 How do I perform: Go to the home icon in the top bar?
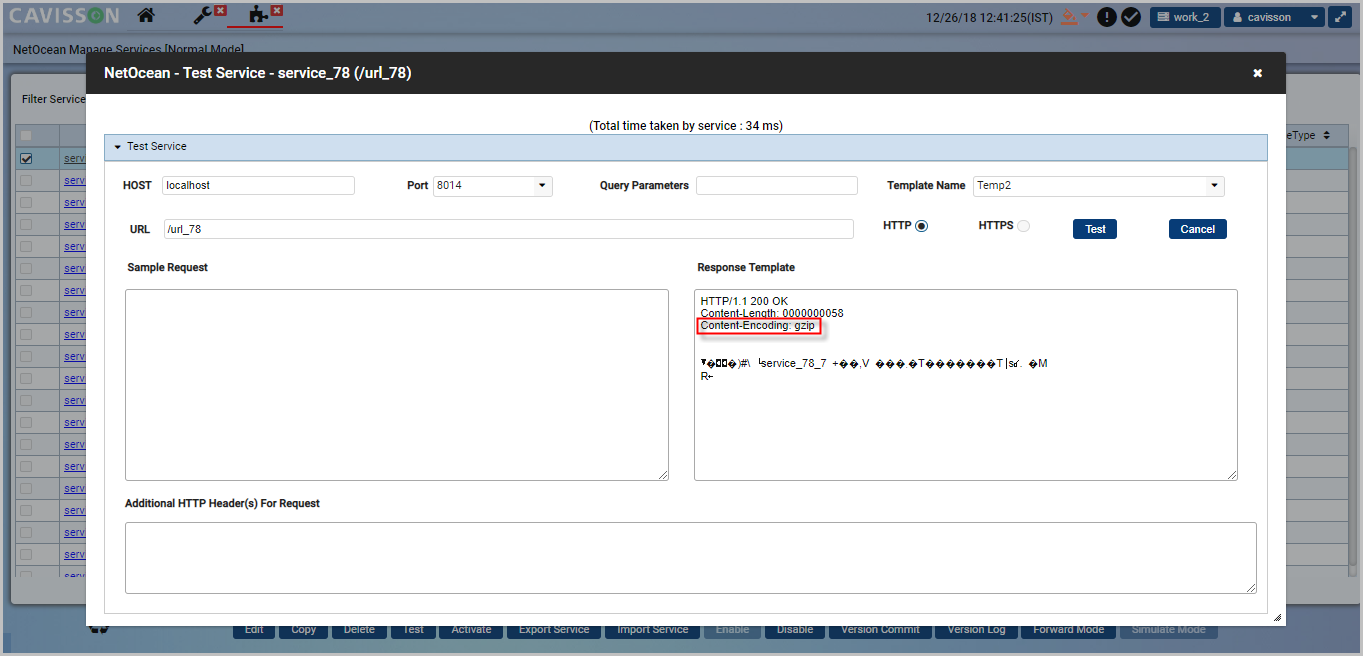click(x=146, y=16)
